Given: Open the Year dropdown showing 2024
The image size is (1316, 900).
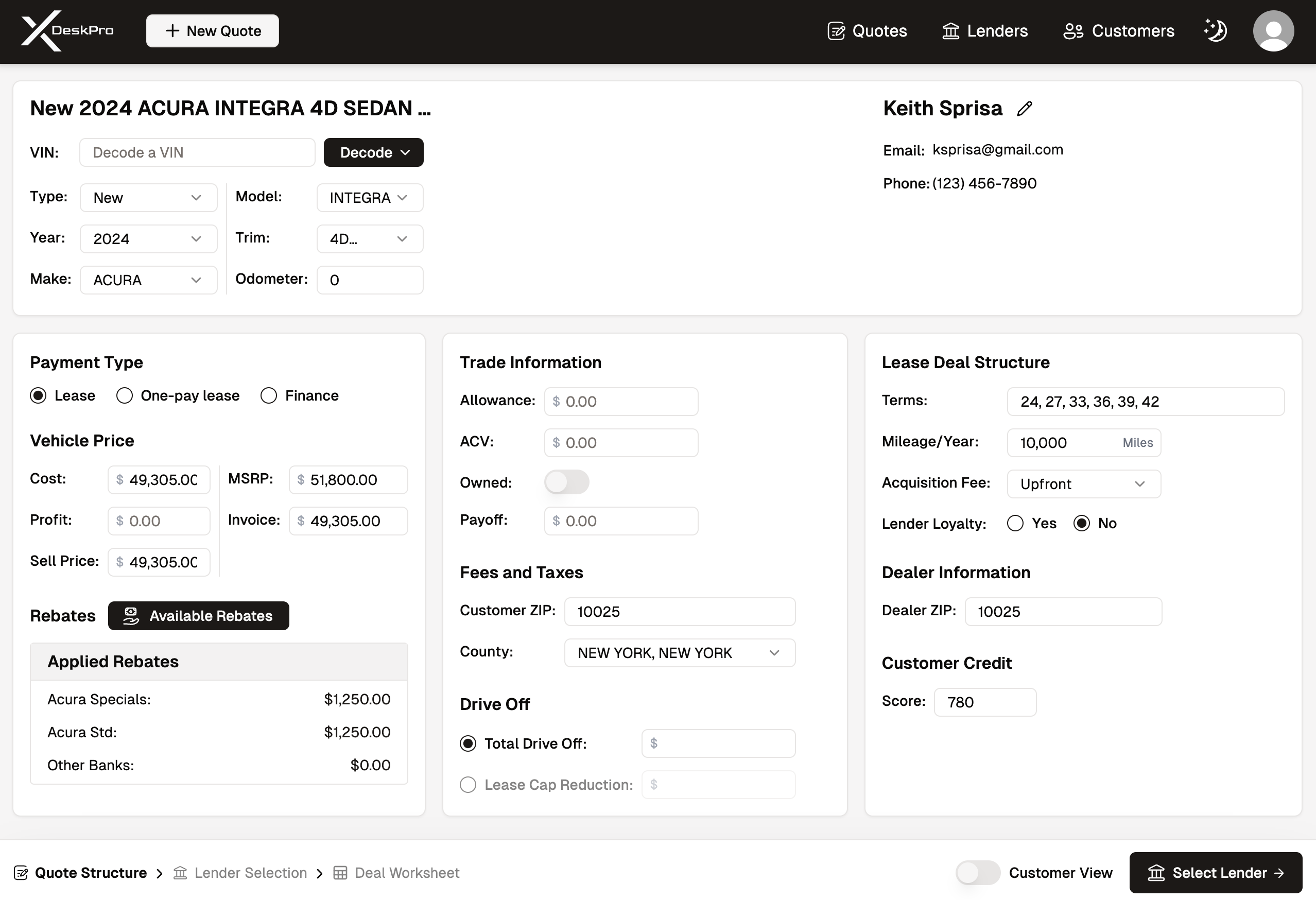Looking at the screenshot, I should click(148, 239).
